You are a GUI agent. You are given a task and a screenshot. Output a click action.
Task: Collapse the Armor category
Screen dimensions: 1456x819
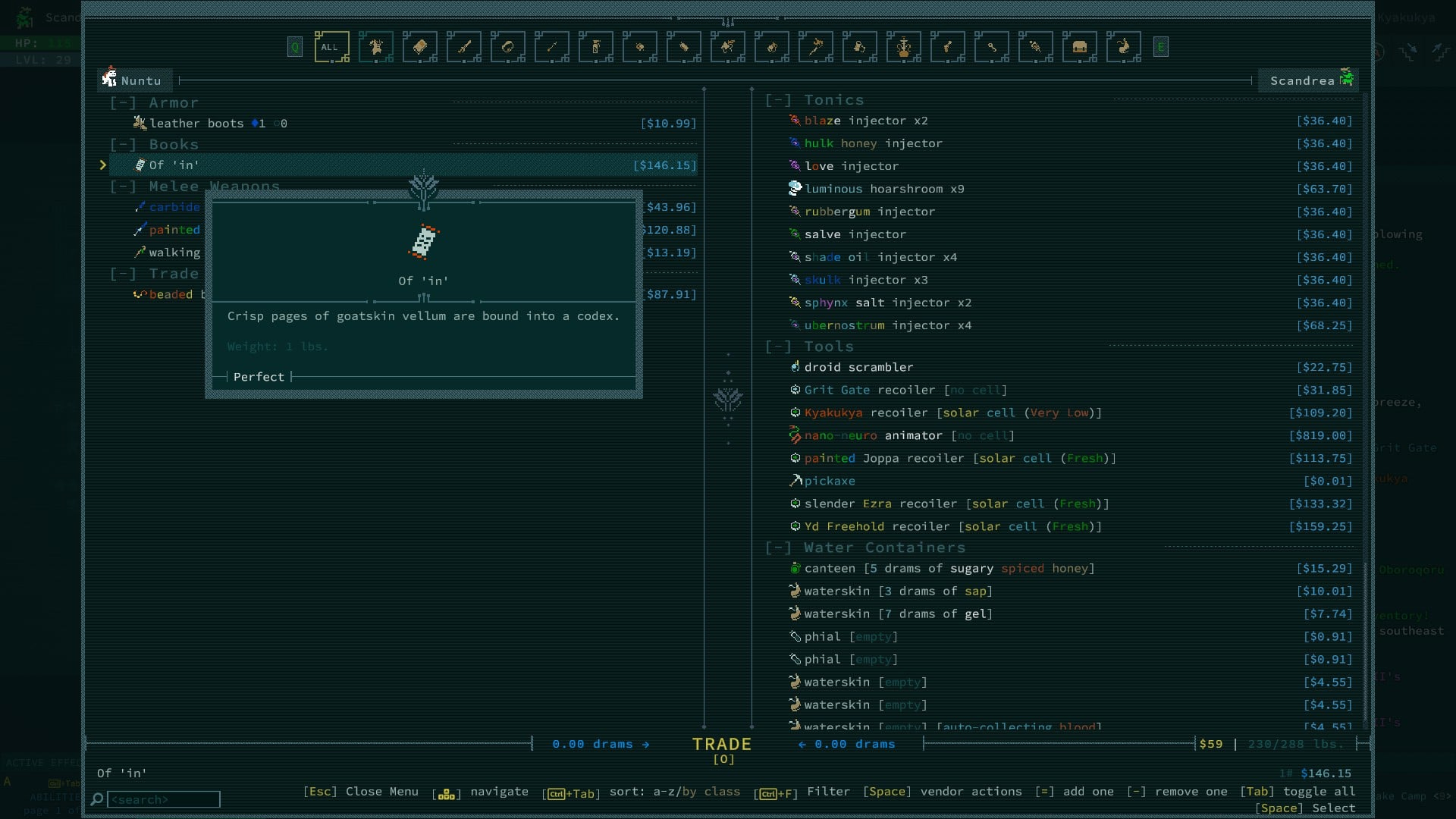click(x=123, y=103)
